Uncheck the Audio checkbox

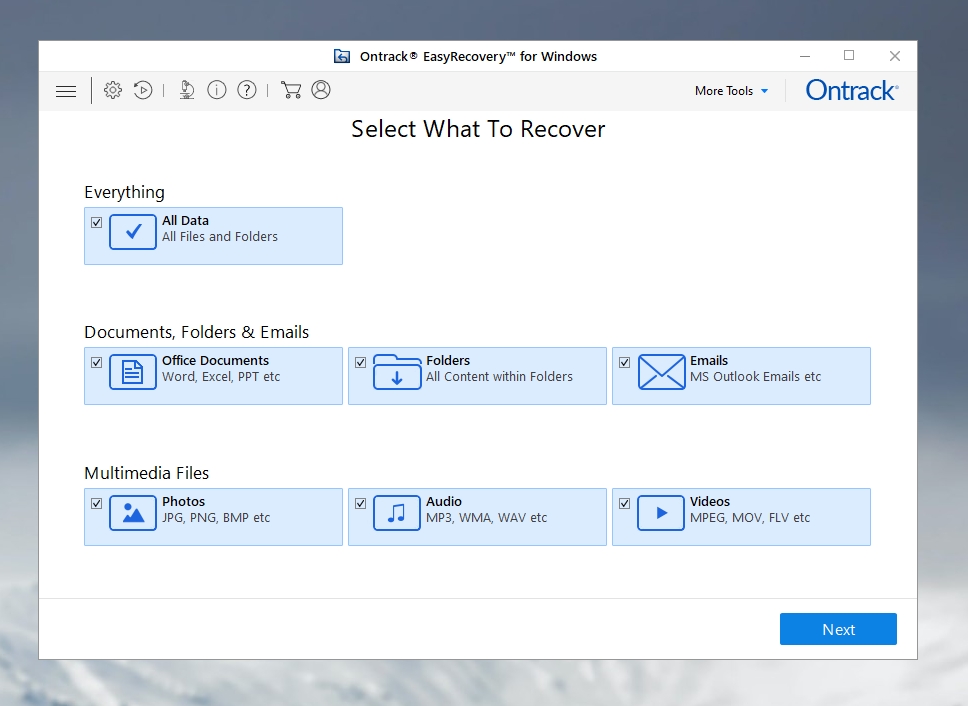pyautogui.click(x=361, y=503)
